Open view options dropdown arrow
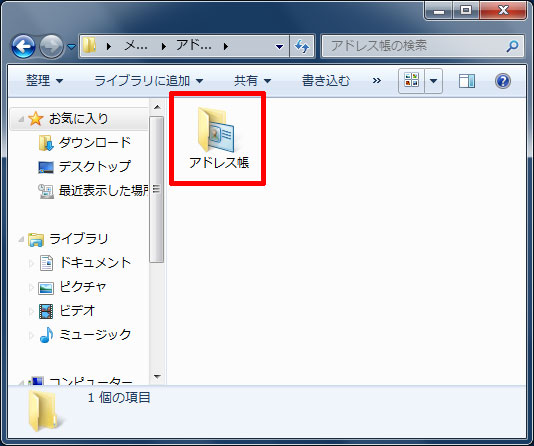Viewport: 534px width, 446px height. tap(433, 81)
